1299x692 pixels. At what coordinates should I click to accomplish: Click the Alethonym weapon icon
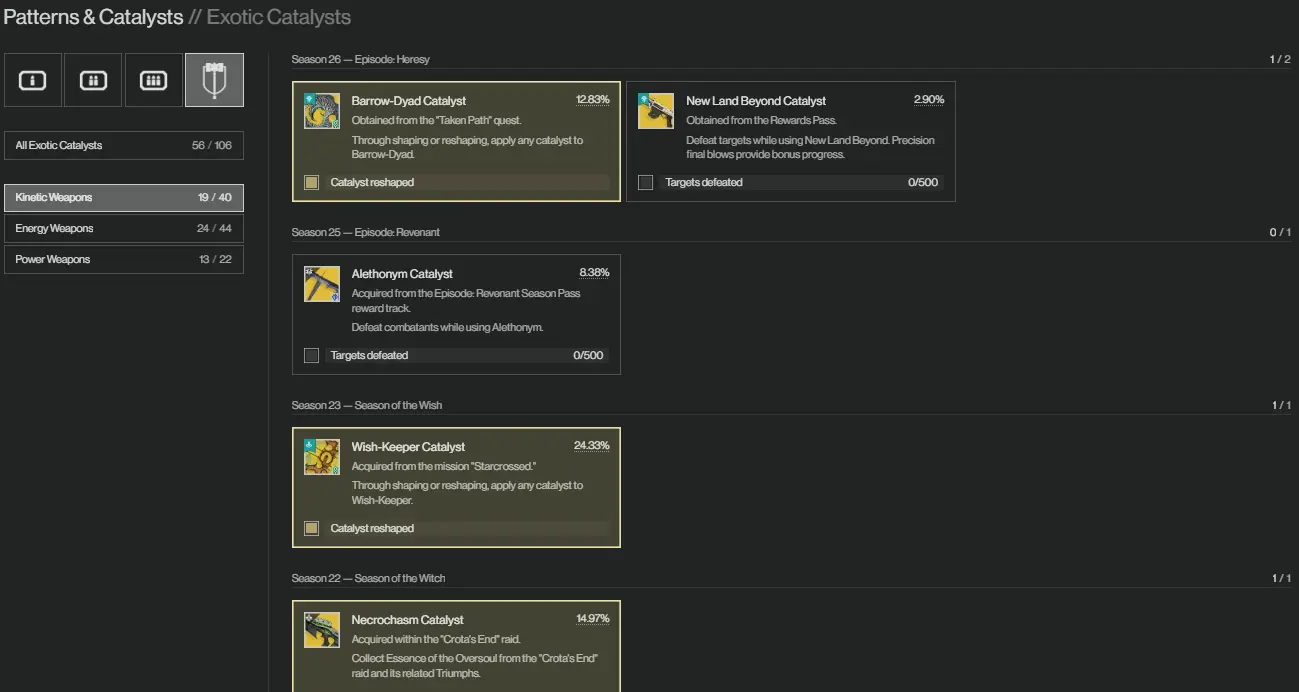[322, 284]
